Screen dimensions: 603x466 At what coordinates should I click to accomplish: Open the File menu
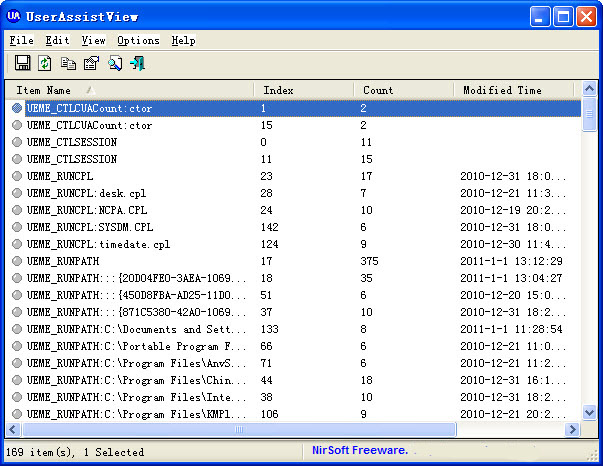point(21,41)
